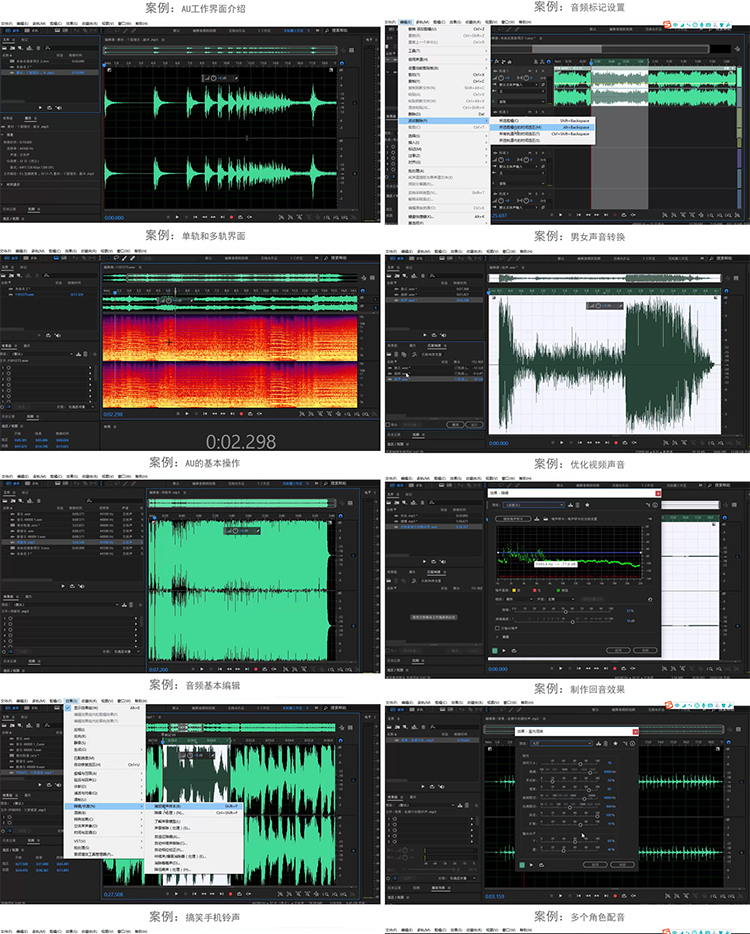Click Import File icon in AU工作界面介绍 Files panel
Image resolution: width=750 pixels, height=934 pixels.
(13, 48)
